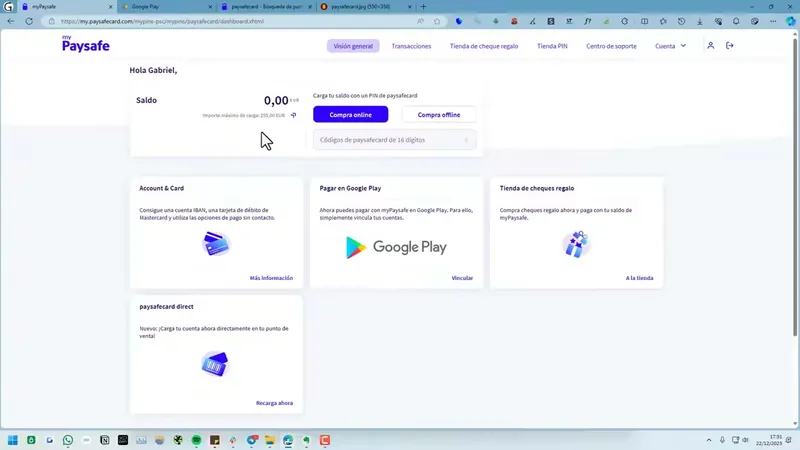Screen dimensions: 800x450
Task: Reload the page with refresh icon
Action: (x=29, y=21)
